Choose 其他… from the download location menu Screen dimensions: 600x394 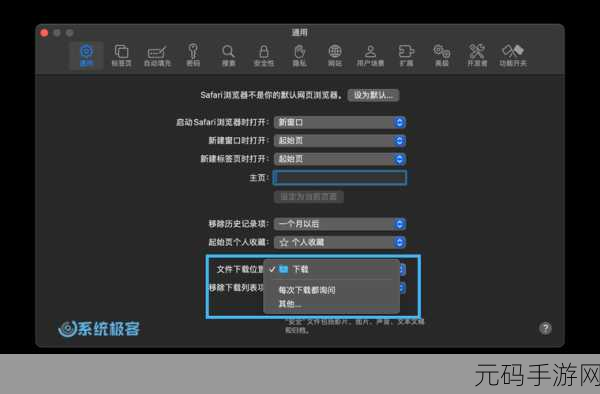coord(332,304)
